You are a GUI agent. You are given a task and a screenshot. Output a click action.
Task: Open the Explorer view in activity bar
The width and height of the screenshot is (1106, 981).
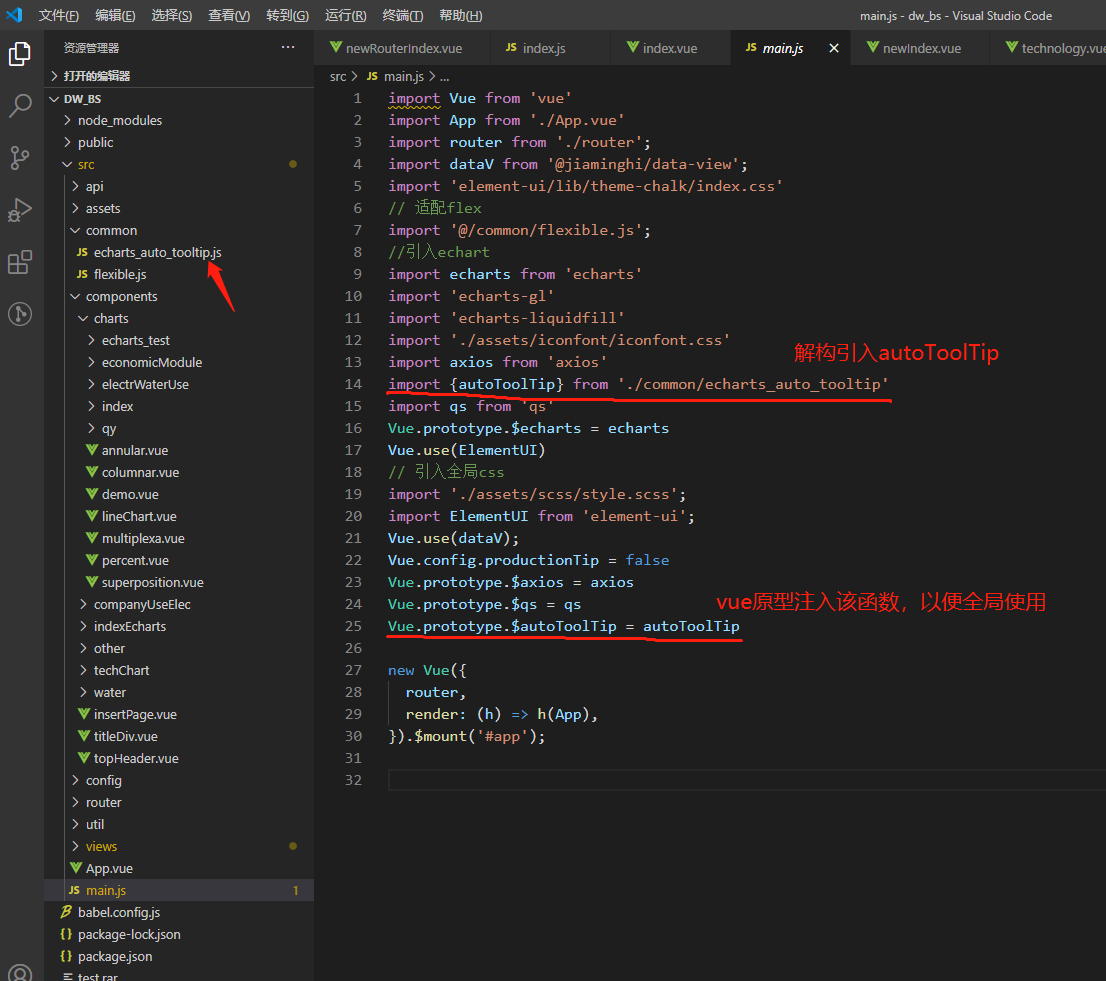pyautogui.click(x=20, y=54)
